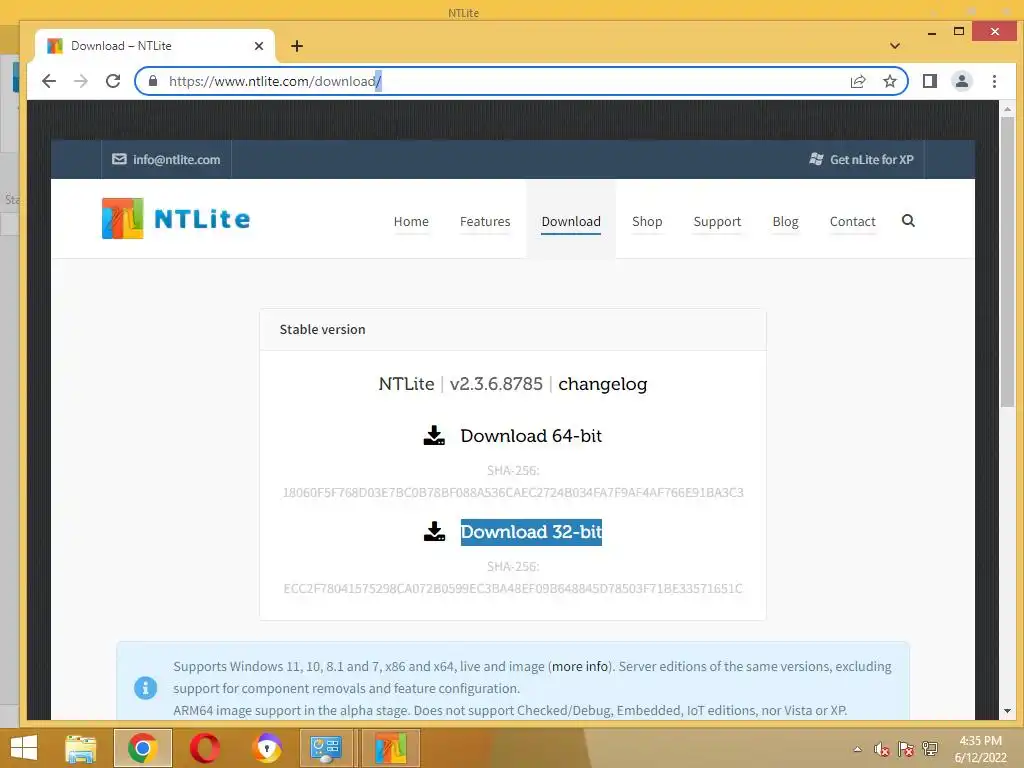Go back with the browser back arrow
Image resolution: width=1024 pixels, height=768 pixels.
(49, 81)
